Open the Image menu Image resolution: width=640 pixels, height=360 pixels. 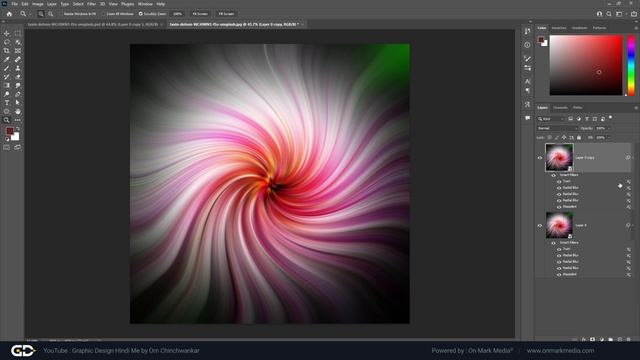click(x=38, y=4)
